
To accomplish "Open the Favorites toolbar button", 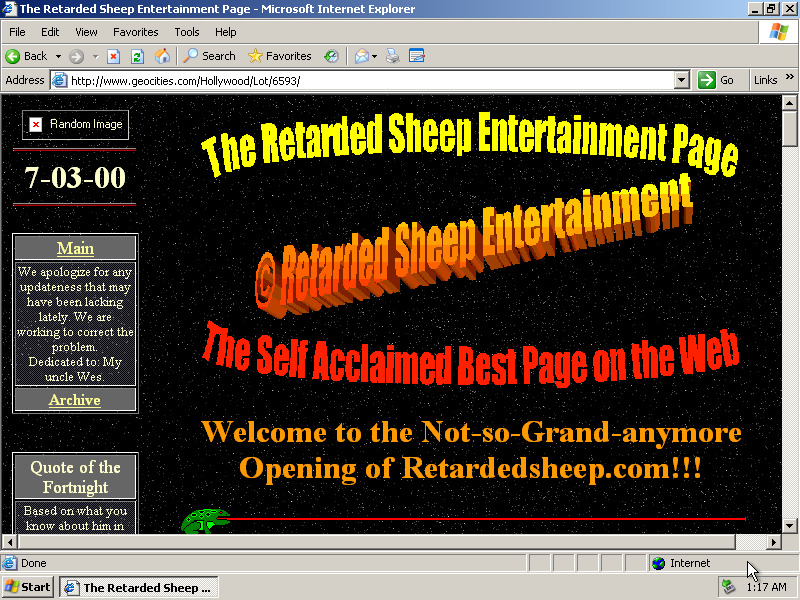I will point(280,56).
